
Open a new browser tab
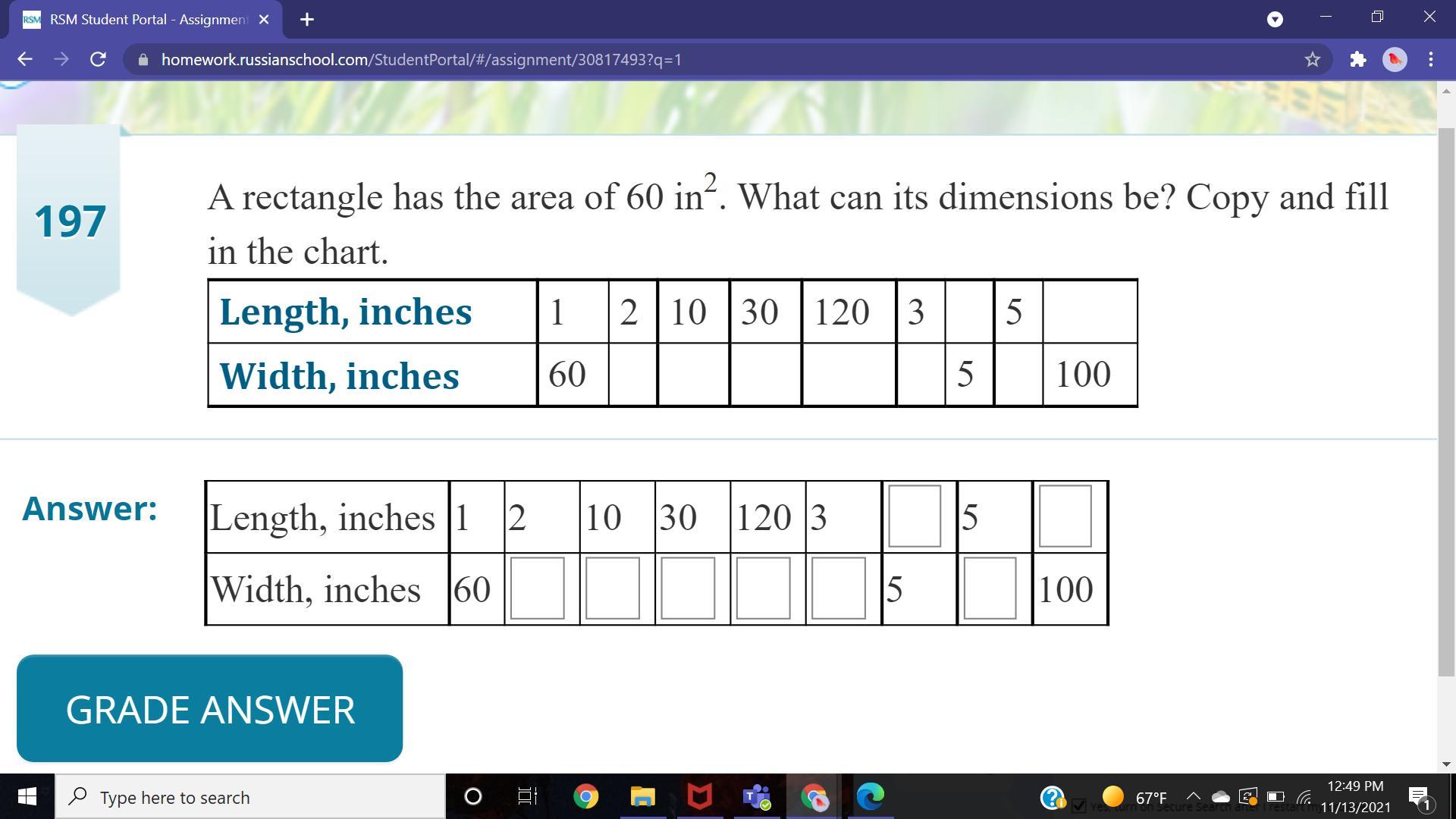(x=307, y=20)
